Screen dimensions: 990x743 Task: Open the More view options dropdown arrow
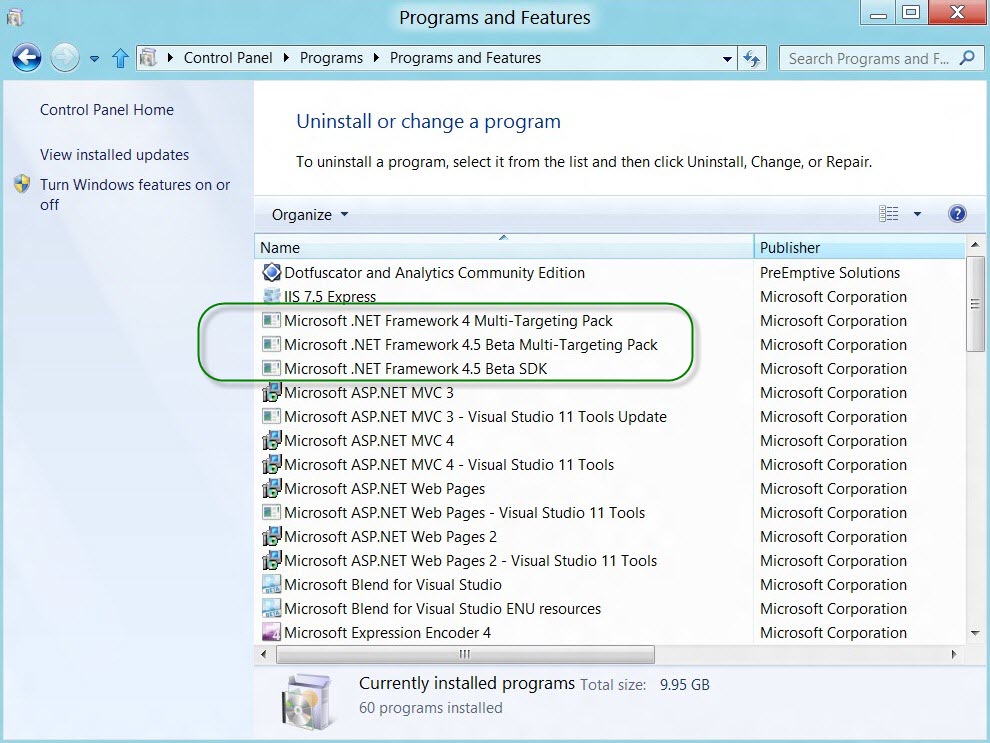click(x=917, y=214)
